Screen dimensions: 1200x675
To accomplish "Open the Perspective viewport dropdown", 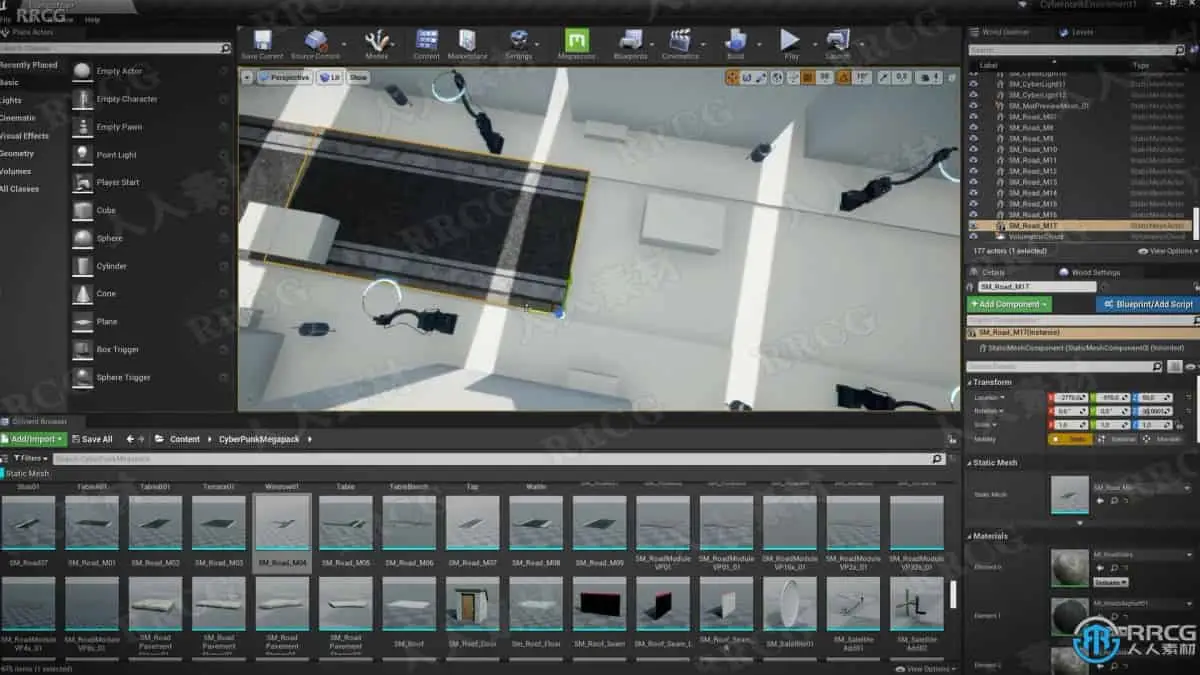I will click(285, 77).
